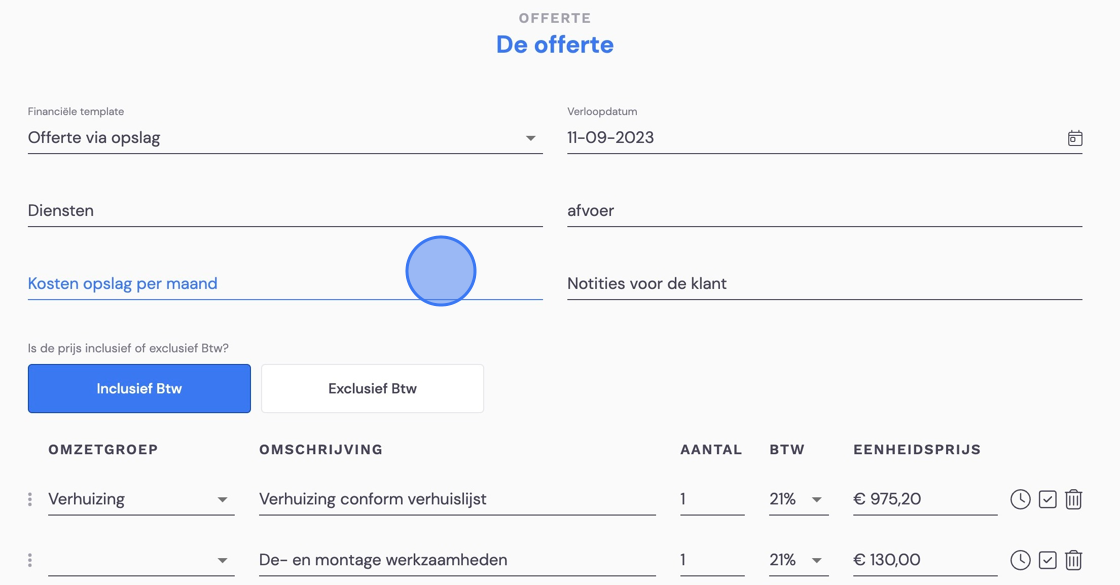
Task: Delete the Verhuizing conform verhuislijst row
Action: [x=1073, y=499]
